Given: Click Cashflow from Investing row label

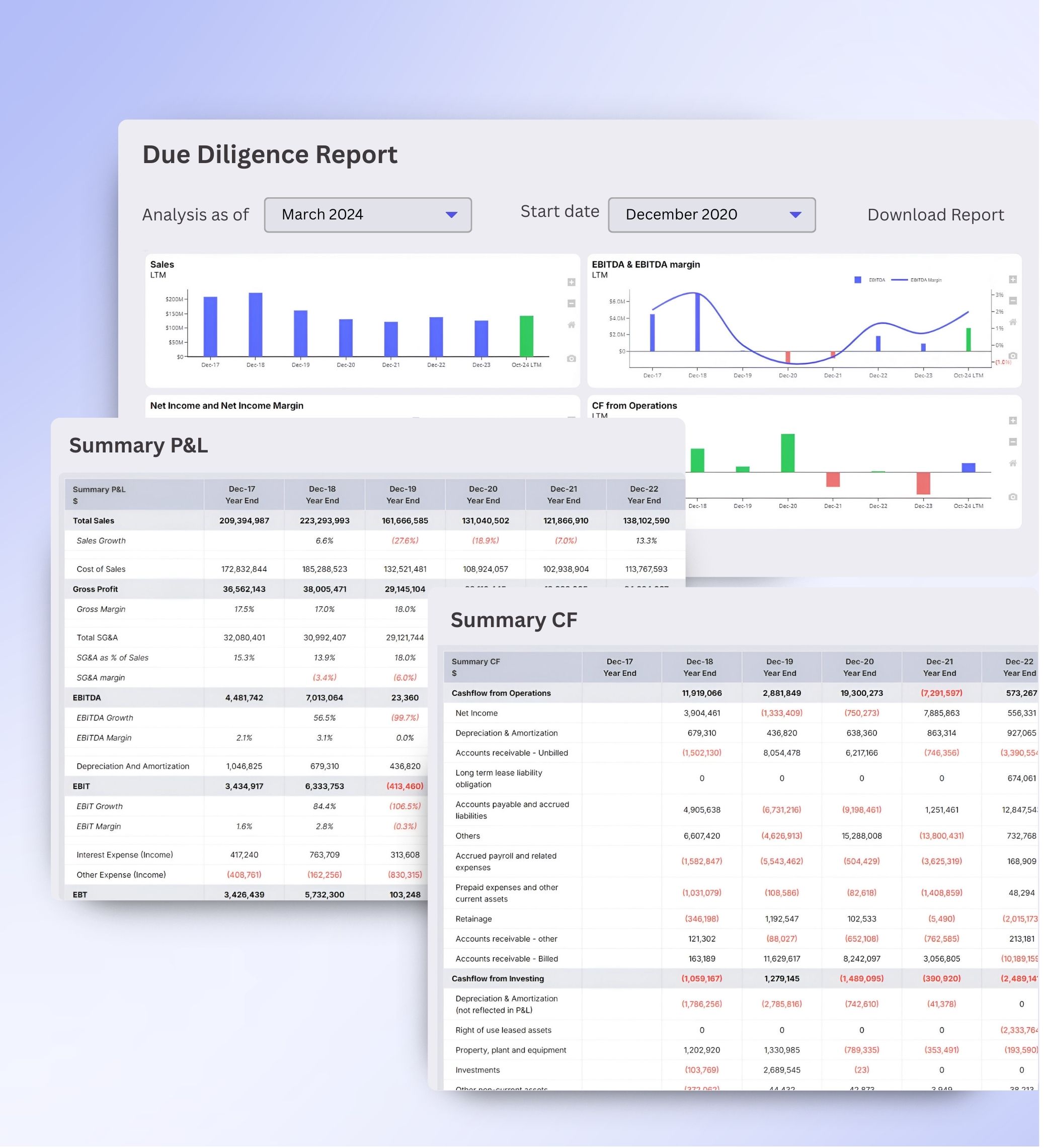Looking at the screenshot, I should (x=498, y=979).
